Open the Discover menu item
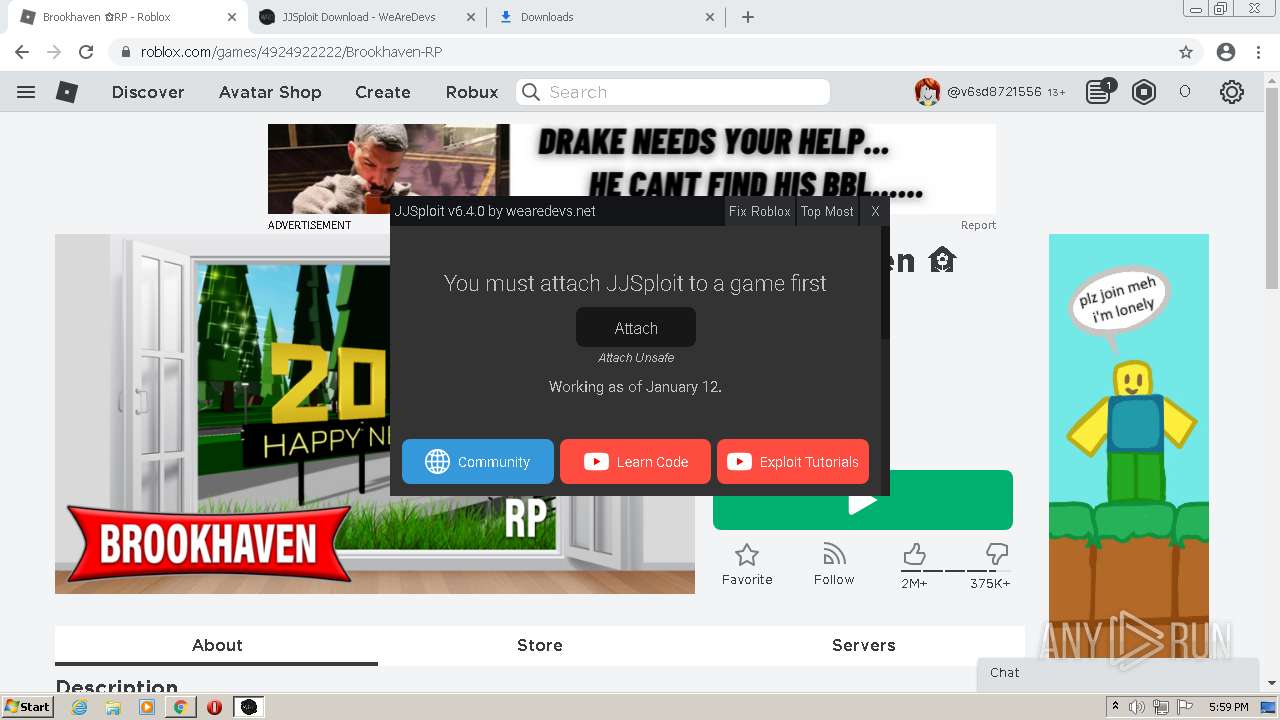 148,92
